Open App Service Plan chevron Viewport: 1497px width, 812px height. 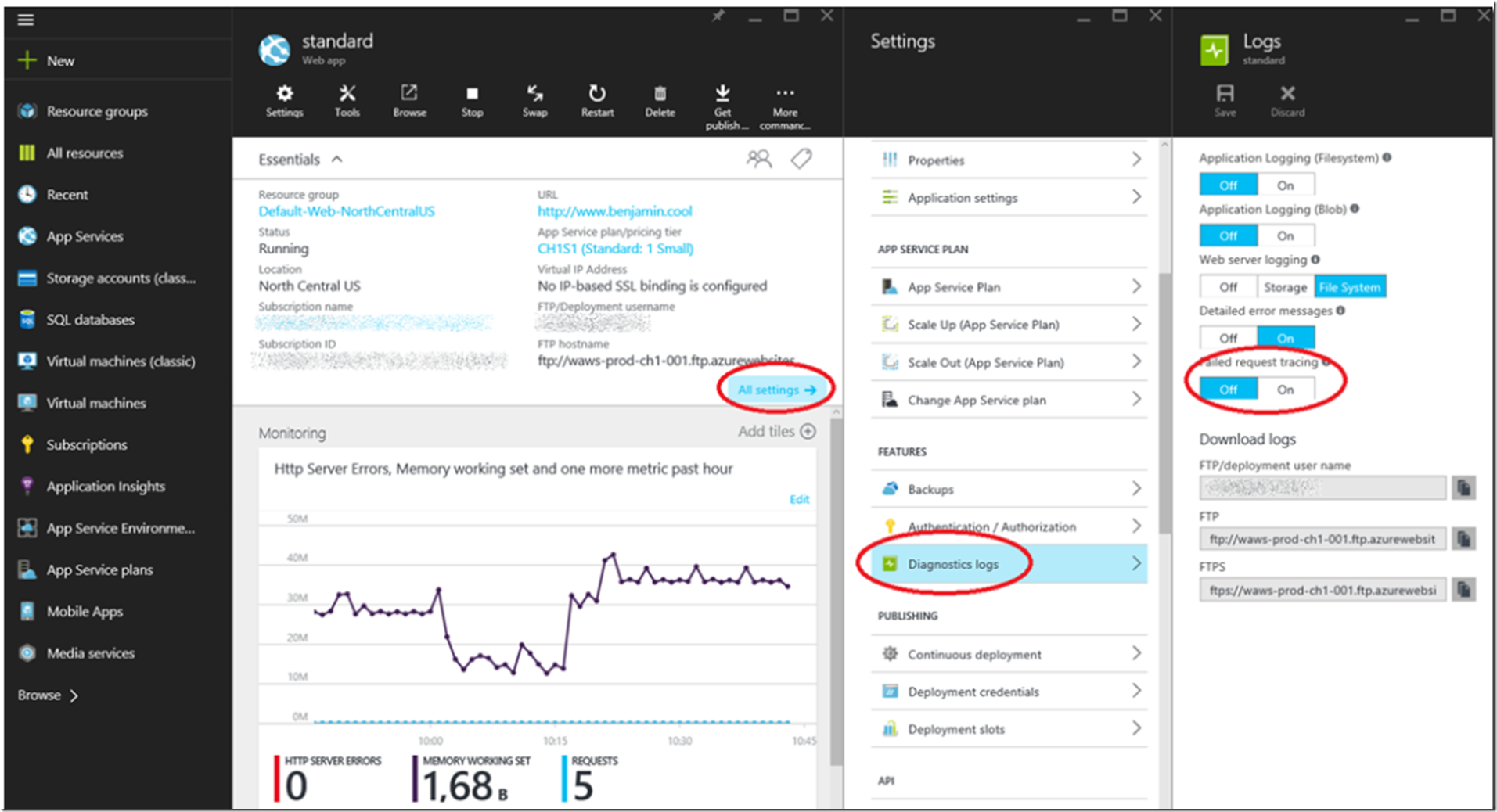(x=1136, y=286)
